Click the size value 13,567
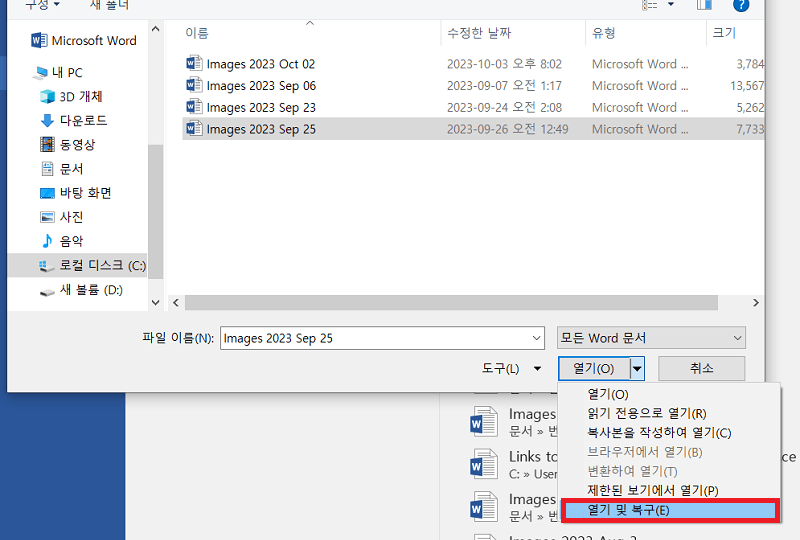 747,85
